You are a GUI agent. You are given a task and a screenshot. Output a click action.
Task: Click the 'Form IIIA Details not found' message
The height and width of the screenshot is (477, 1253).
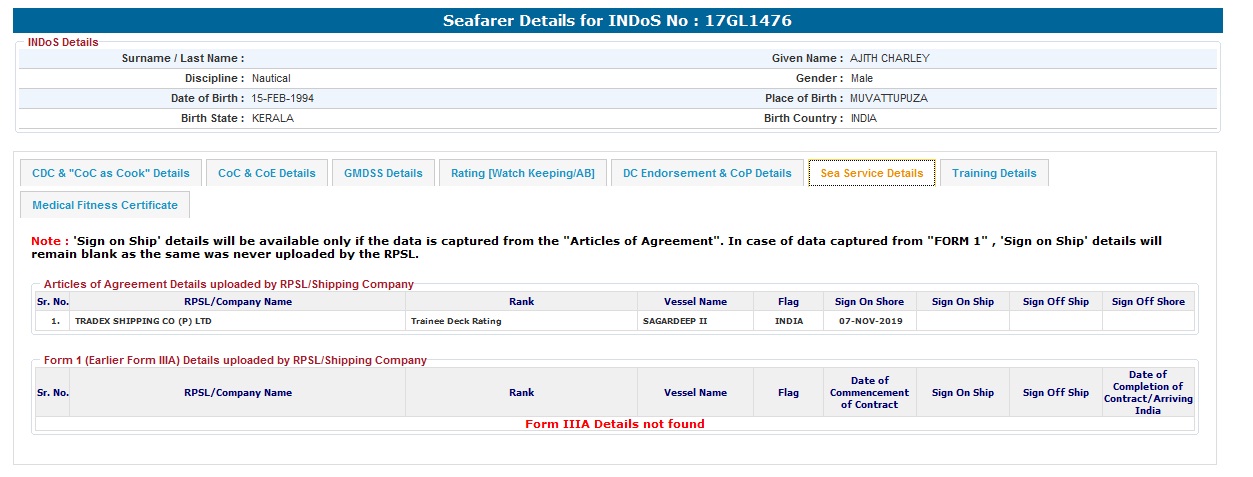[x=615, y=424]
